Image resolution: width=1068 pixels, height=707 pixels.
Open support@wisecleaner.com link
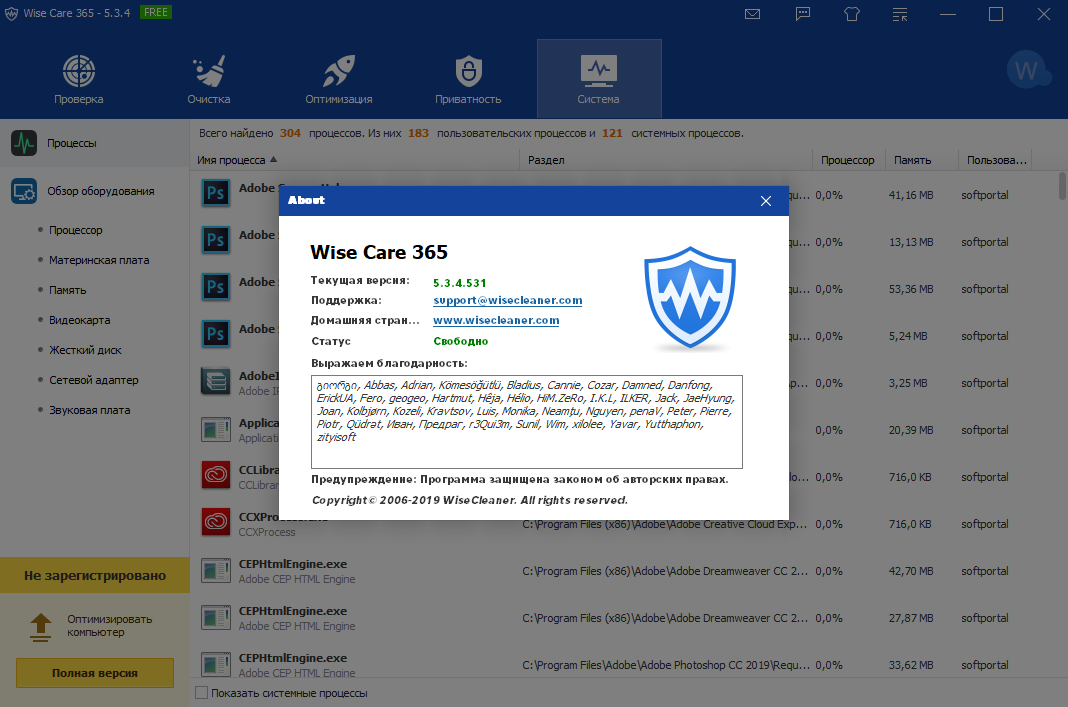click(507, 300)
